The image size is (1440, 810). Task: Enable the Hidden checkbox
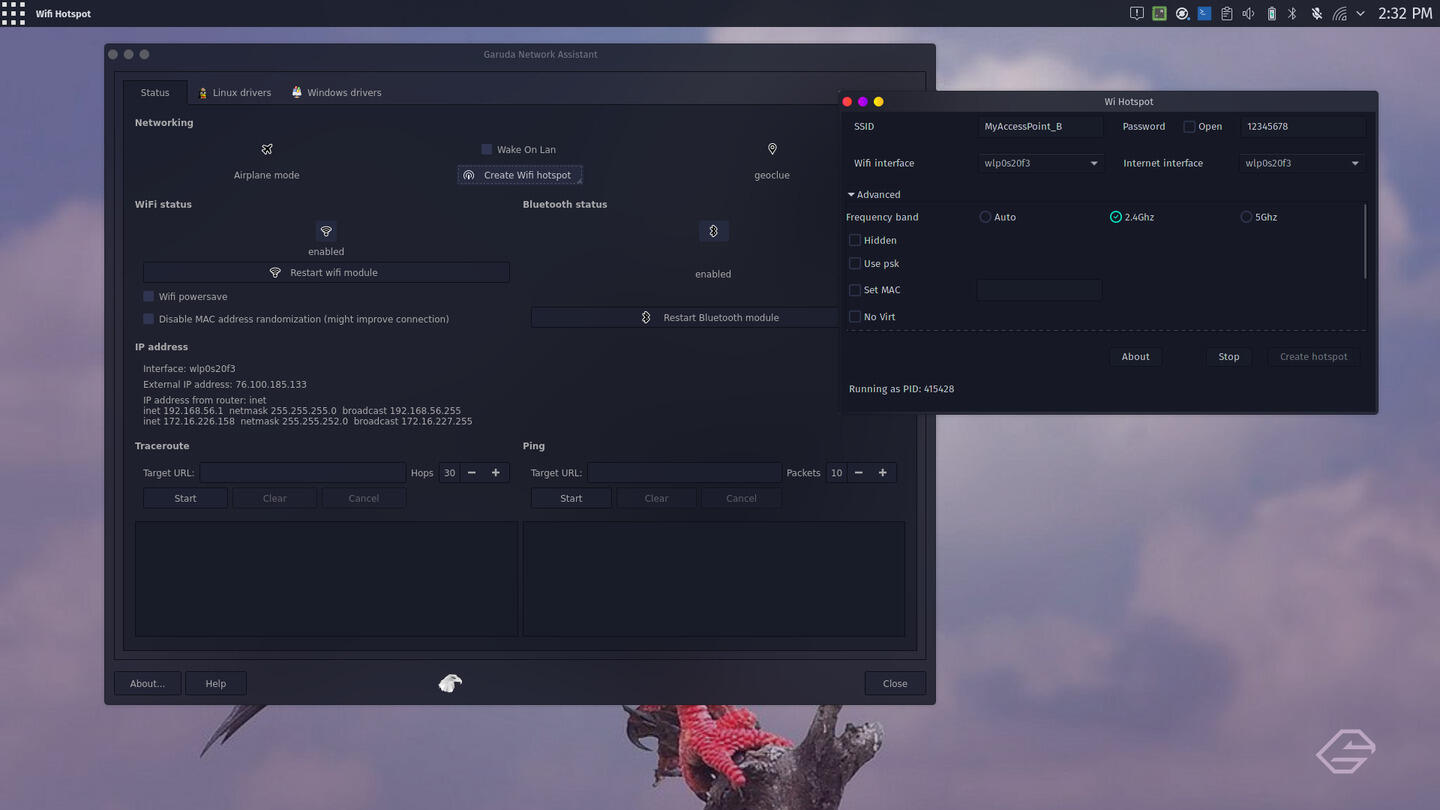coord(855,240)
